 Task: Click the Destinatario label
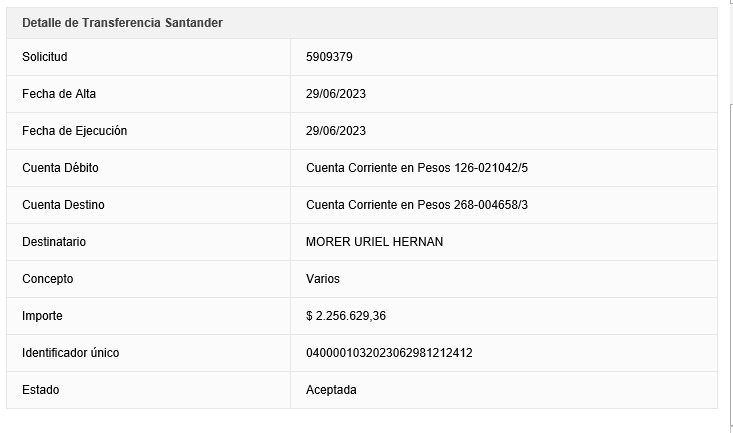click(x=54, y=242)
